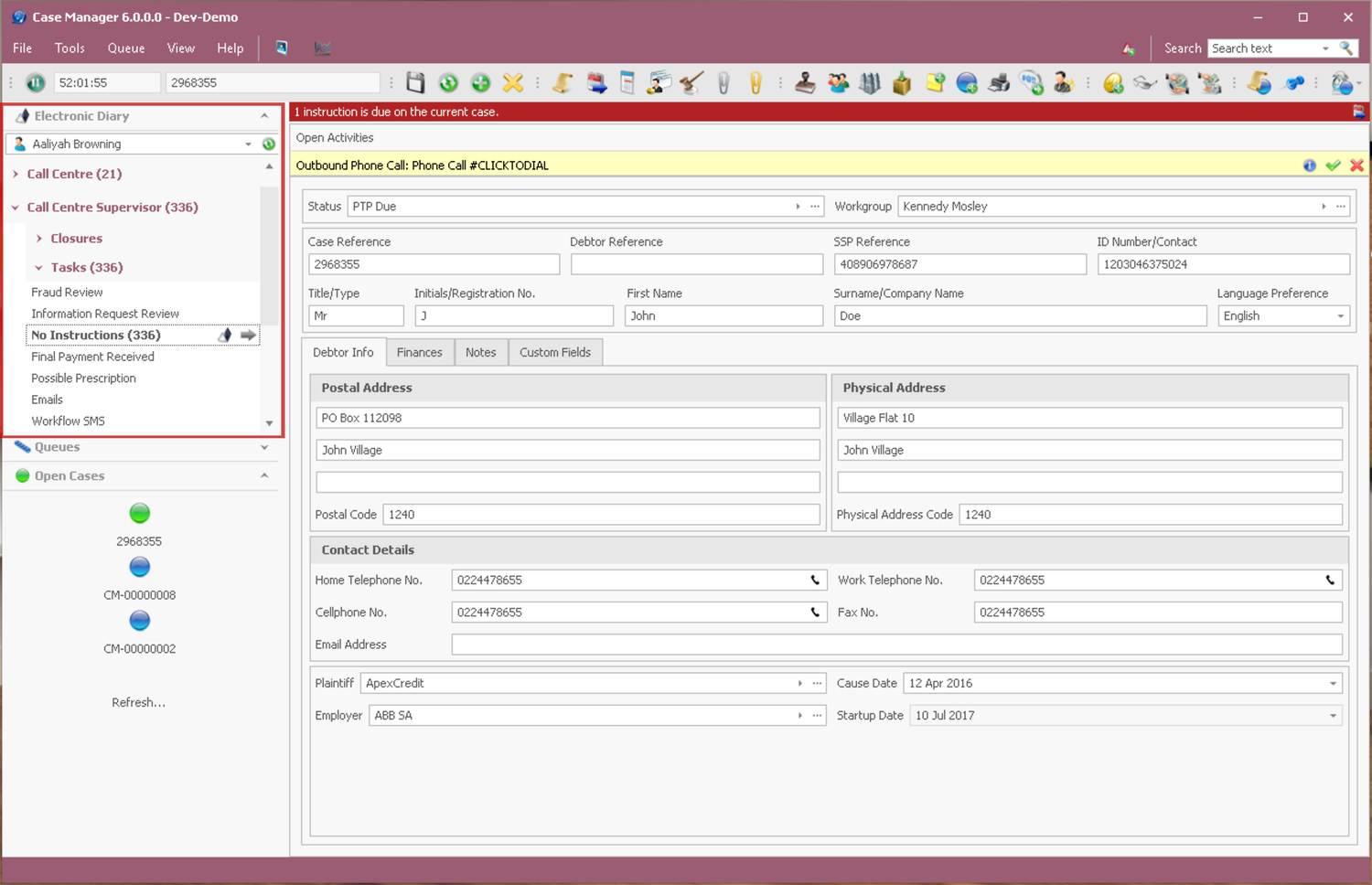Click the blue globe toolbar icon

pyautogui.click(x=967, y=83)
